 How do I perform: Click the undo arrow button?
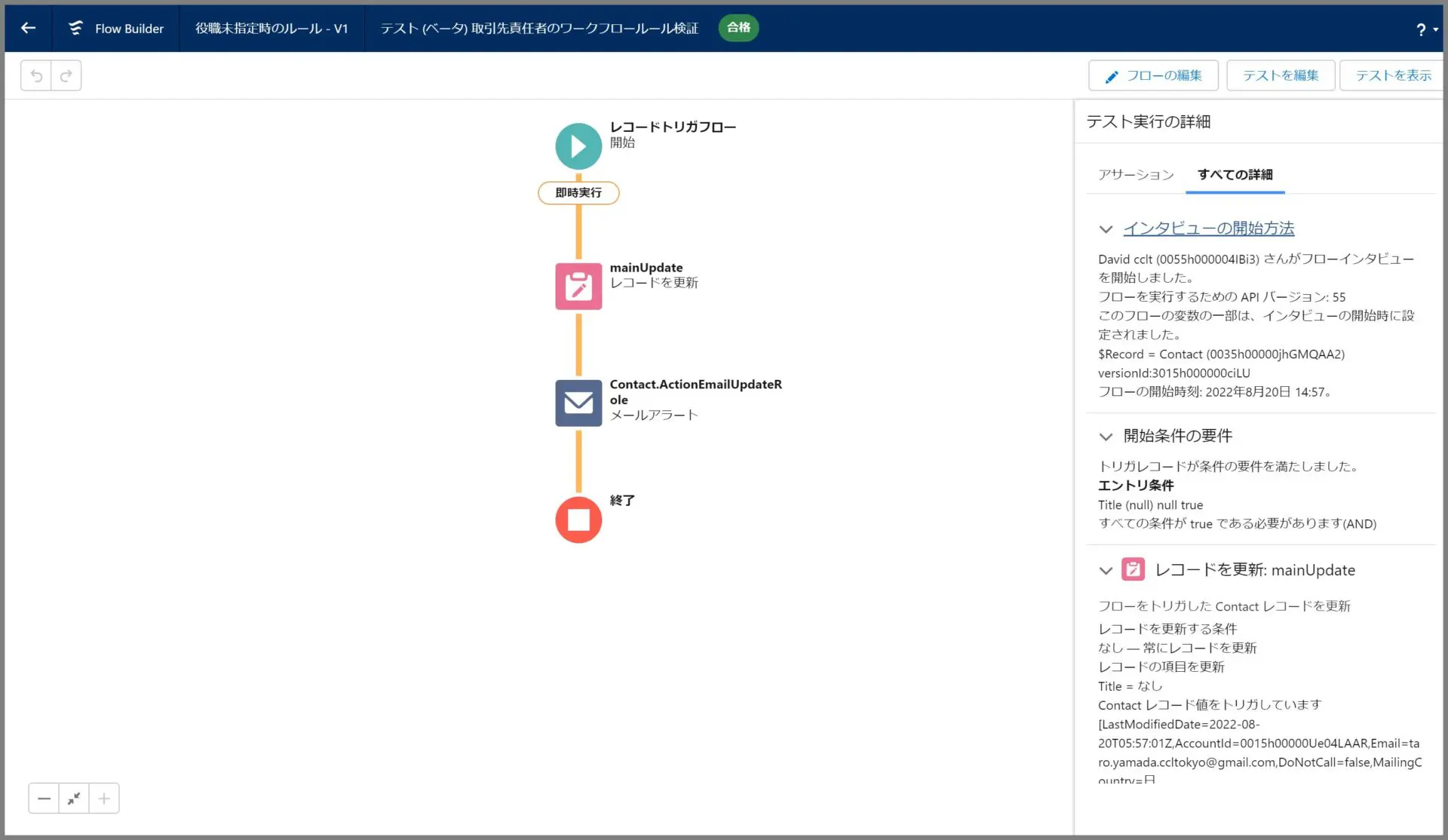36,75
